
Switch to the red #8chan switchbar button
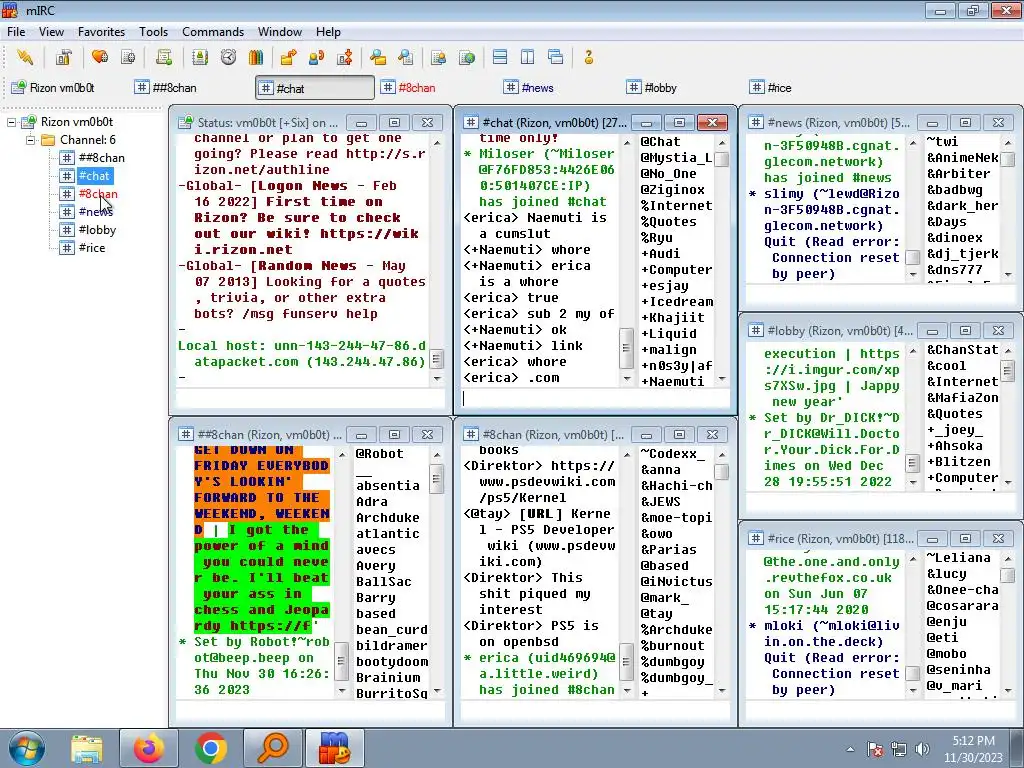438,88
